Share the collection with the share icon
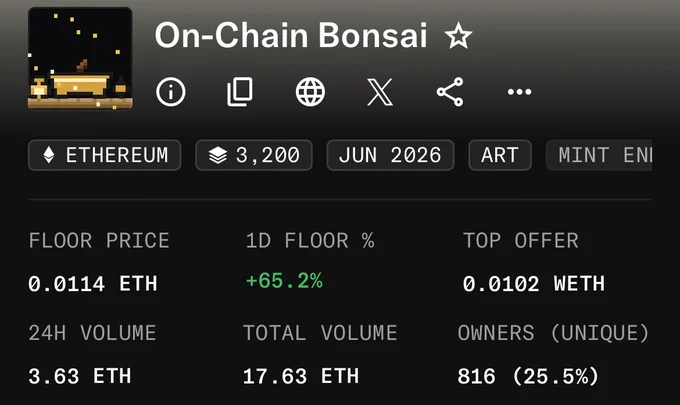Screen dimensions: 680x405 pyautogui.click(x=450, y=91)
